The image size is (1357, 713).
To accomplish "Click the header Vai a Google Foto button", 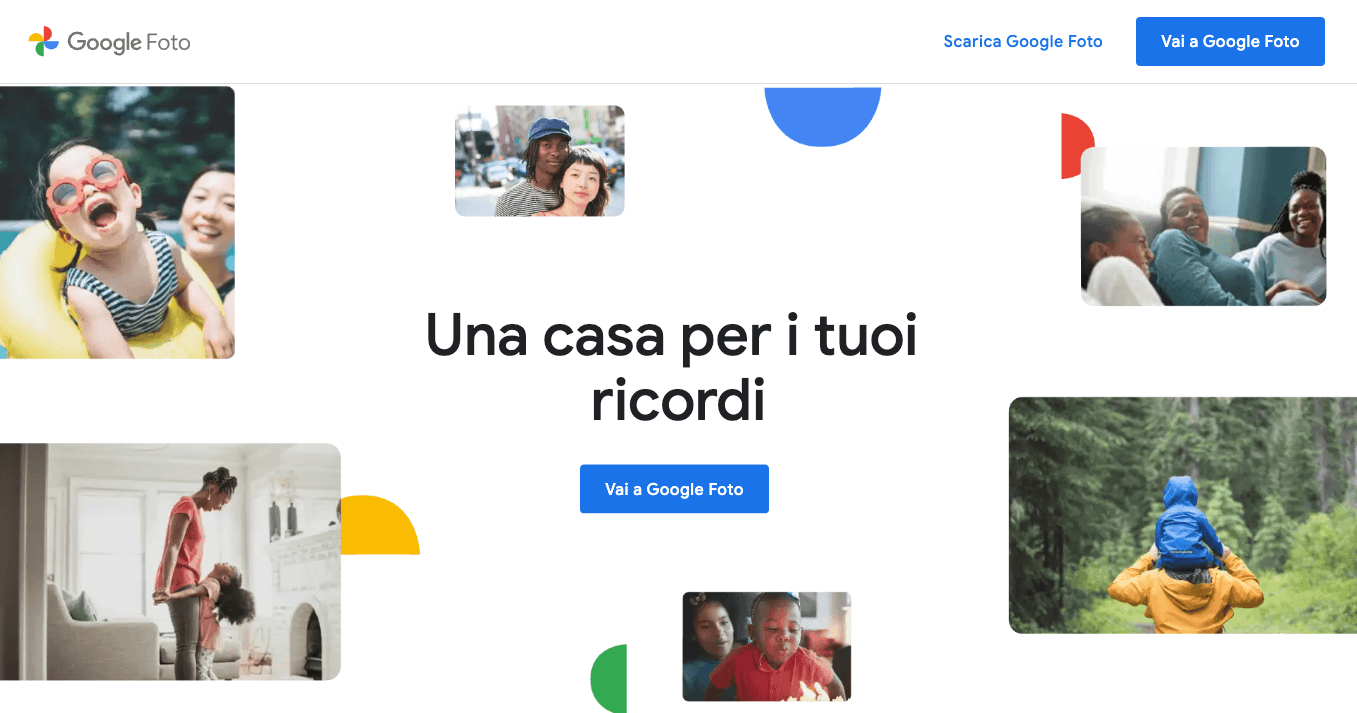I will coord(1230,41).
